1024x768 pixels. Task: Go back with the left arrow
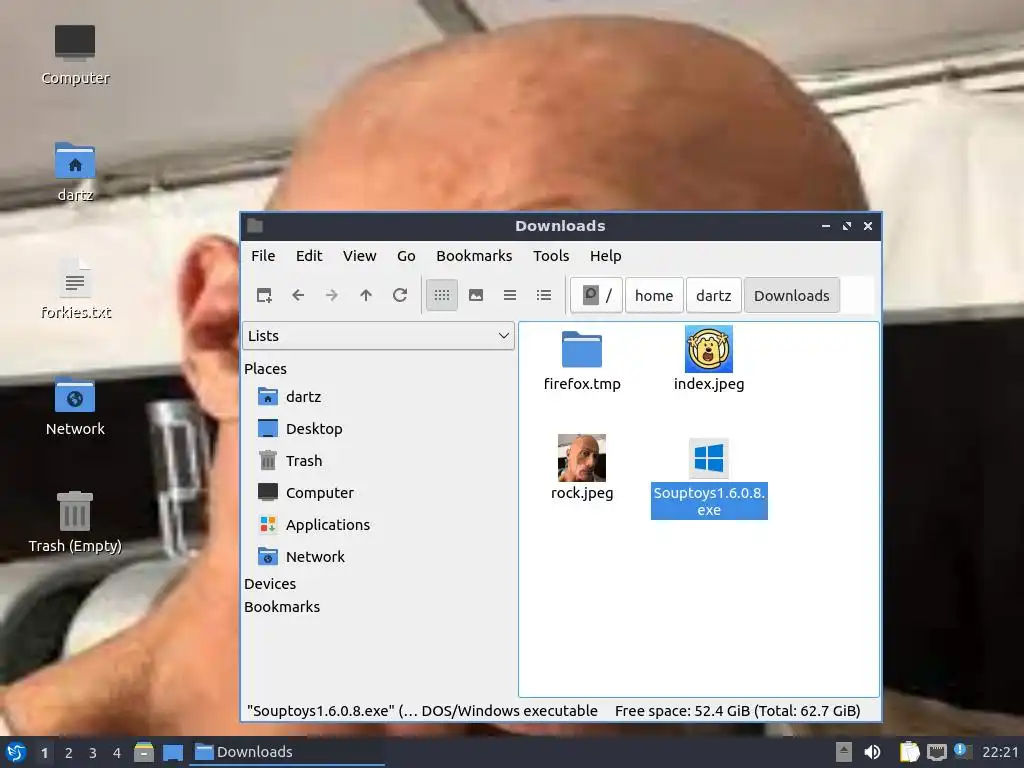pos(298,295)
